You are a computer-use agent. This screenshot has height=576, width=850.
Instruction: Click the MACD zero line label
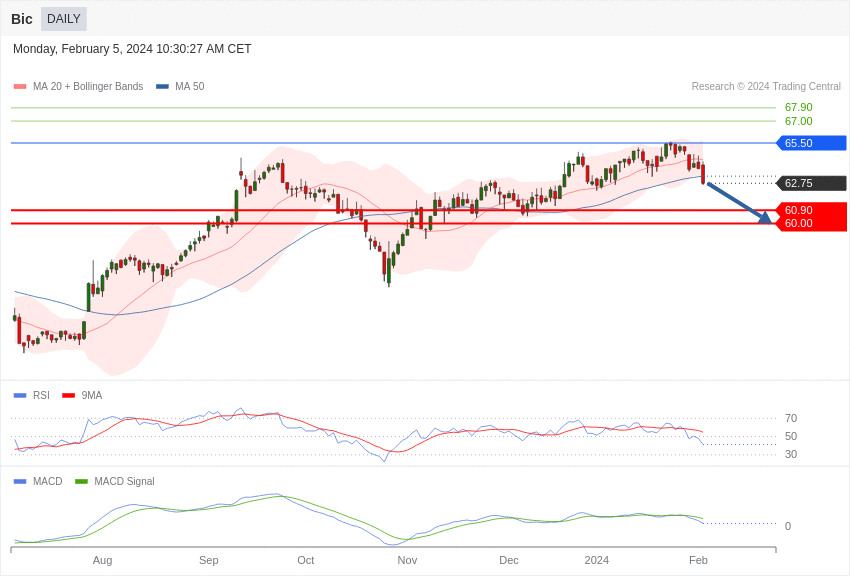tap(788, 526)
